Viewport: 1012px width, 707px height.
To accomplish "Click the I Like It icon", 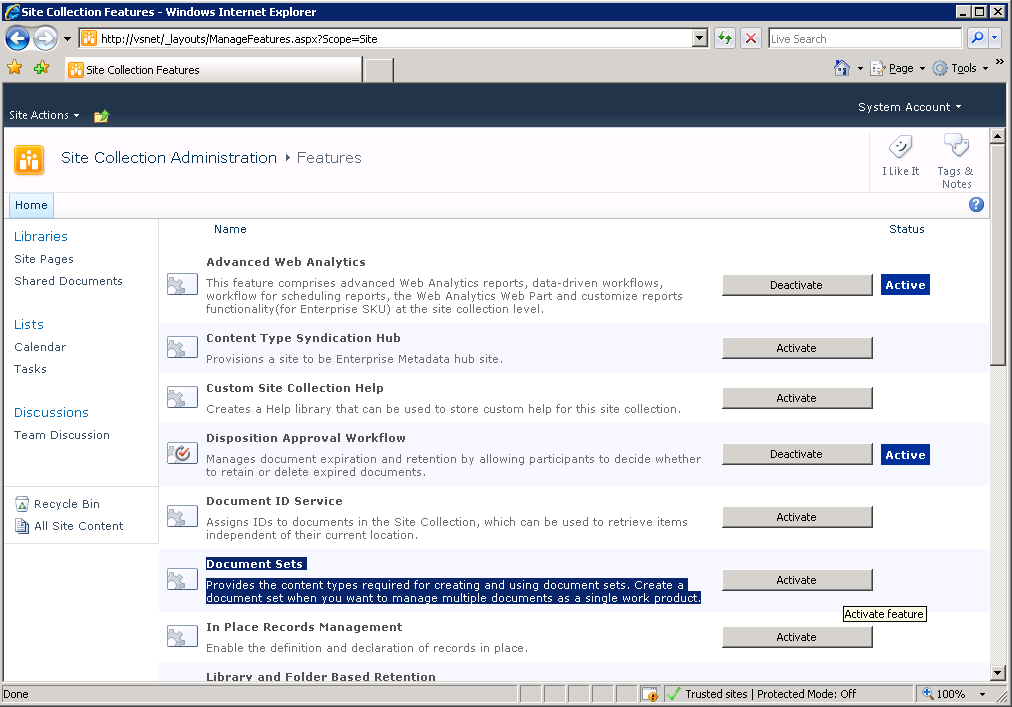I will point(900,150).
